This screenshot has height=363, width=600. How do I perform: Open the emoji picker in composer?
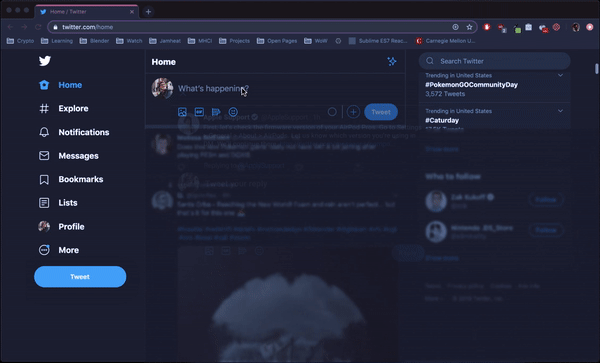click(x=233, y=112)
